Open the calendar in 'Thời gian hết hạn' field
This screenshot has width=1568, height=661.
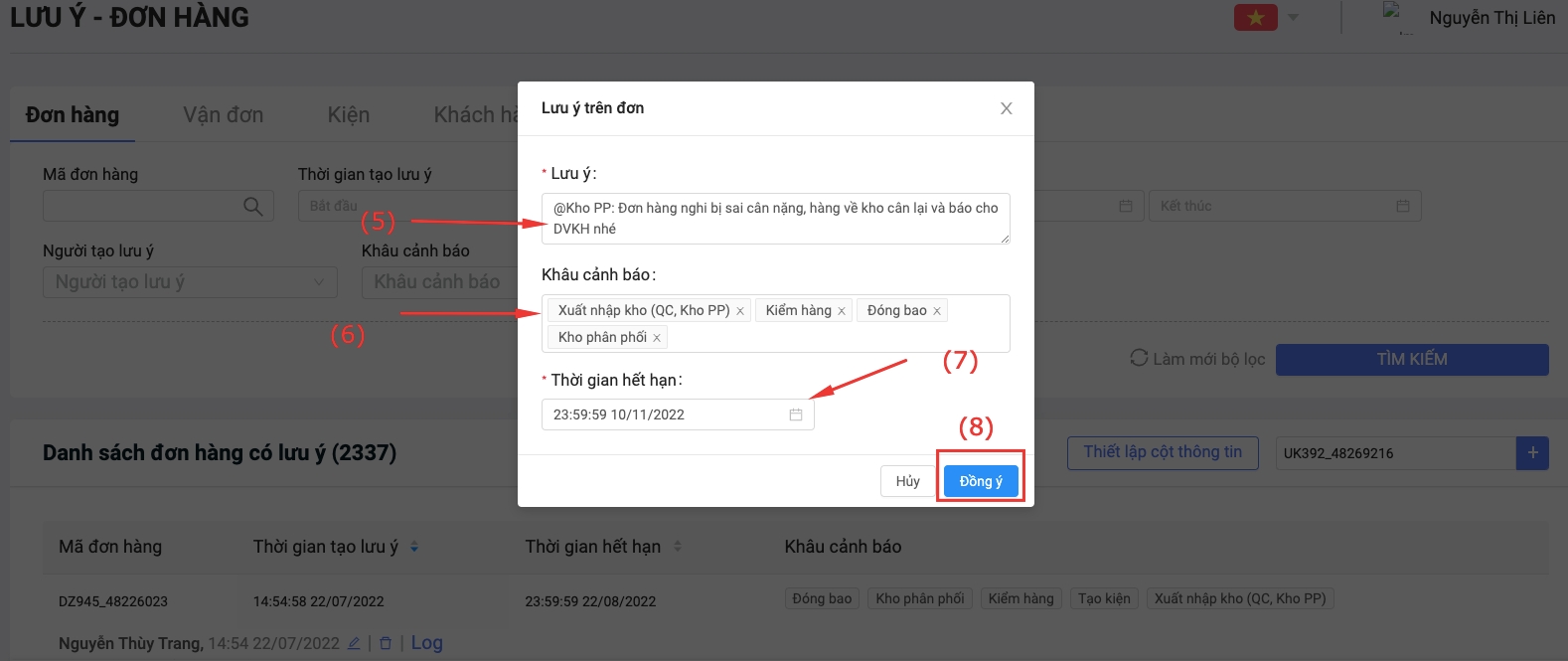point(796,414)
